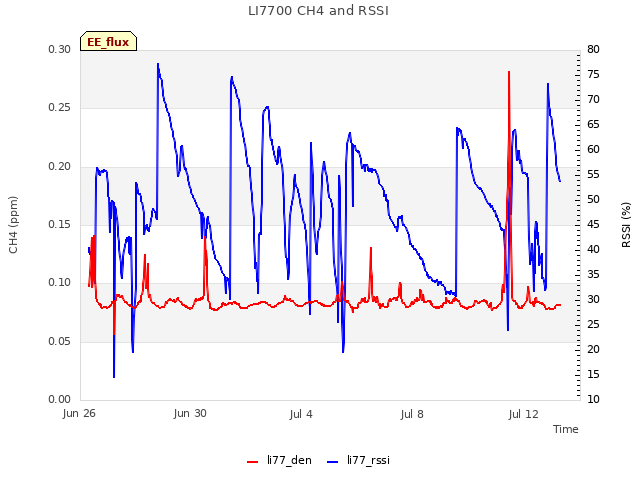
Task: Click the 0.30 left axis value
Action: click(x=60, y=49)
